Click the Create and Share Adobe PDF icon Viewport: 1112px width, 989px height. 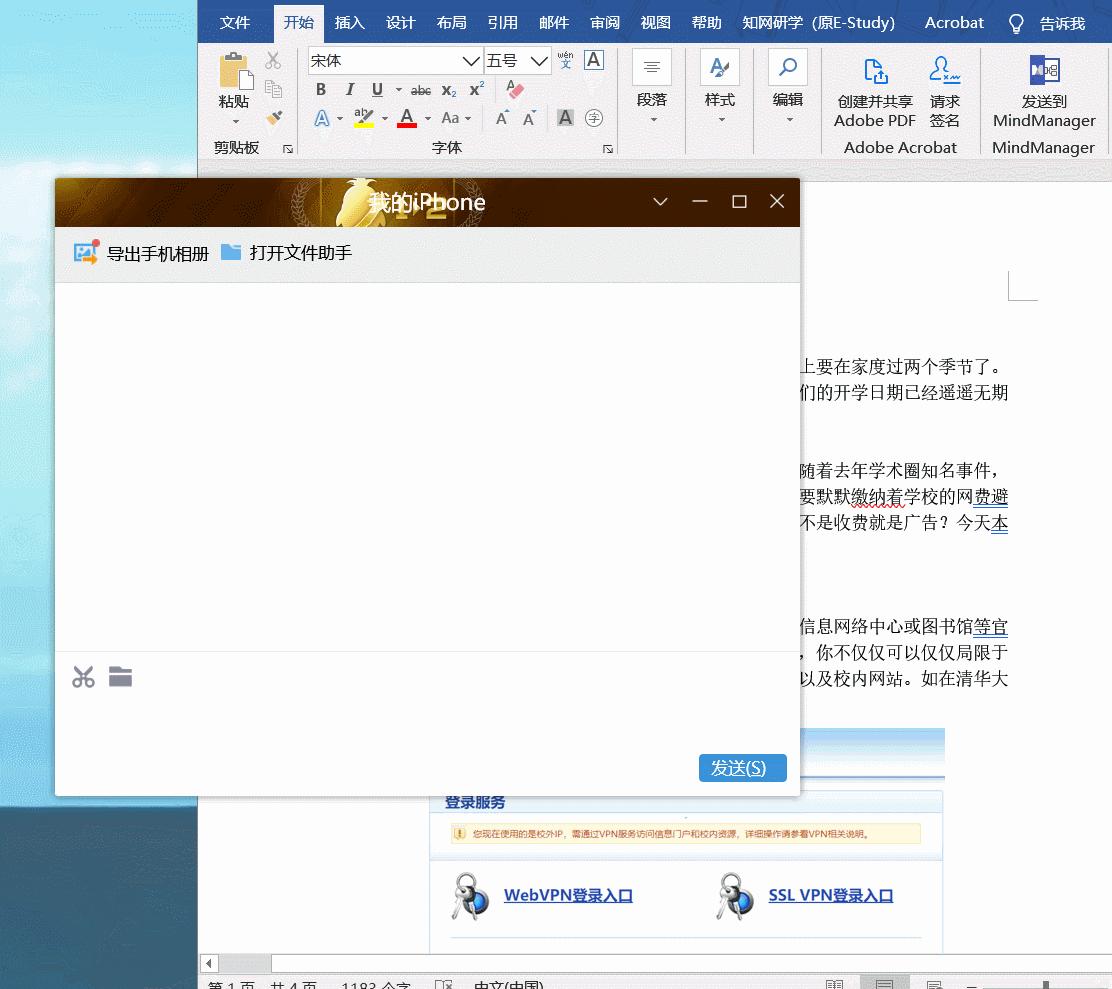point(874,72)
